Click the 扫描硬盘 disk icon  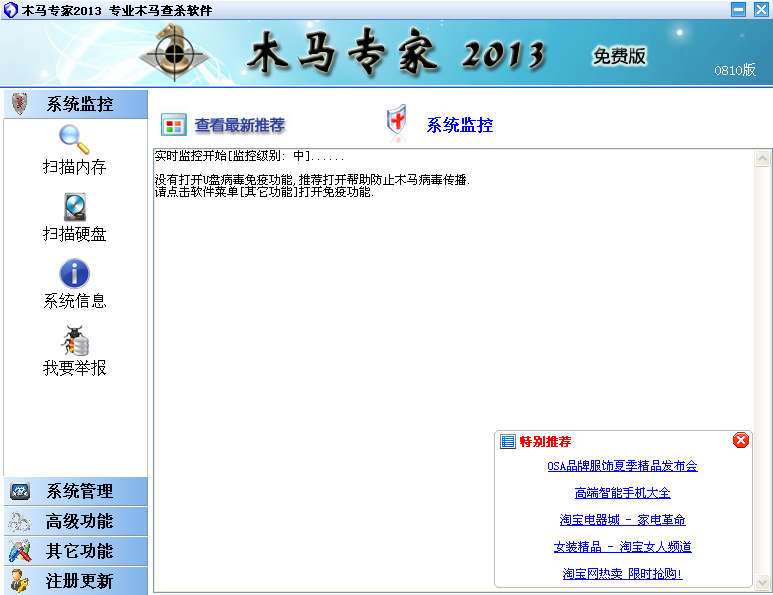point(74,206)
